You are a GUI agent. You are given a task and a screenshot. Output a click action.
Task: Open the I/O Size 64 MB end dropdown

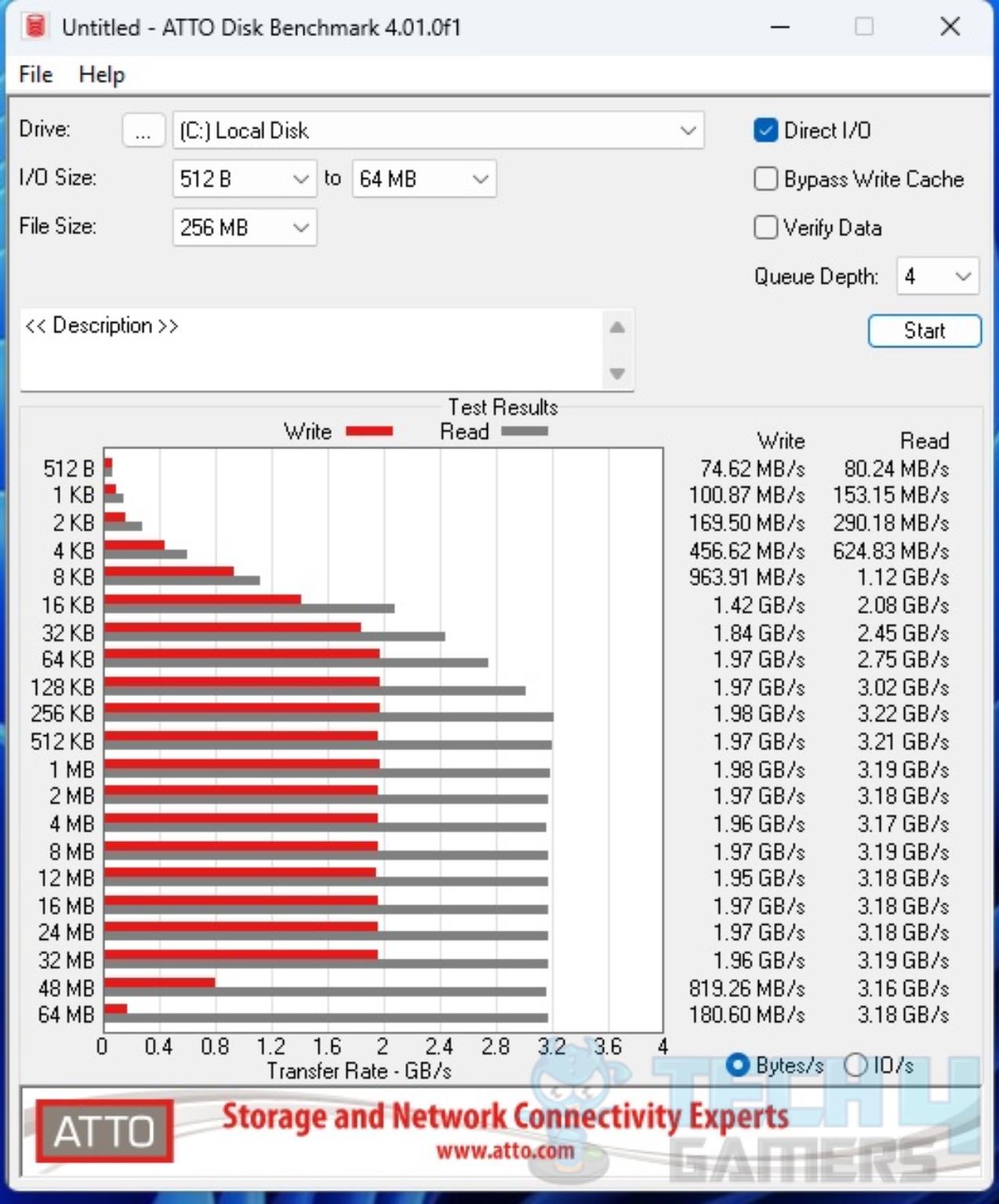click(x=424, y=179)
